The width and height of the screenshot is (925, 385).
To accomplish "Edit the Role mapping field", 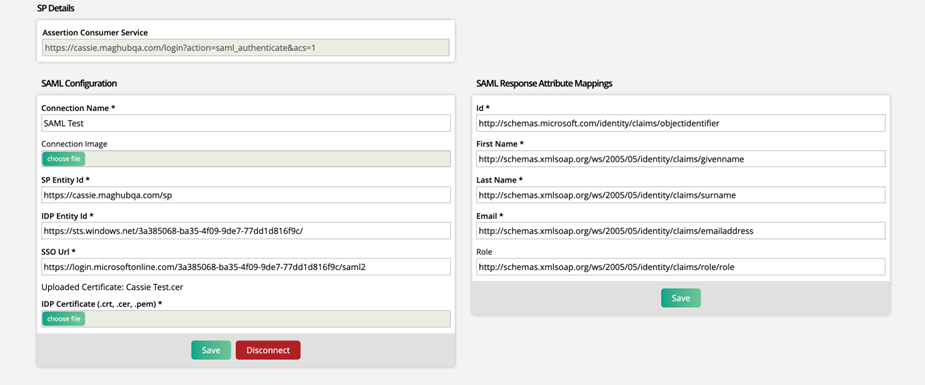I will (x=681, y=267).
